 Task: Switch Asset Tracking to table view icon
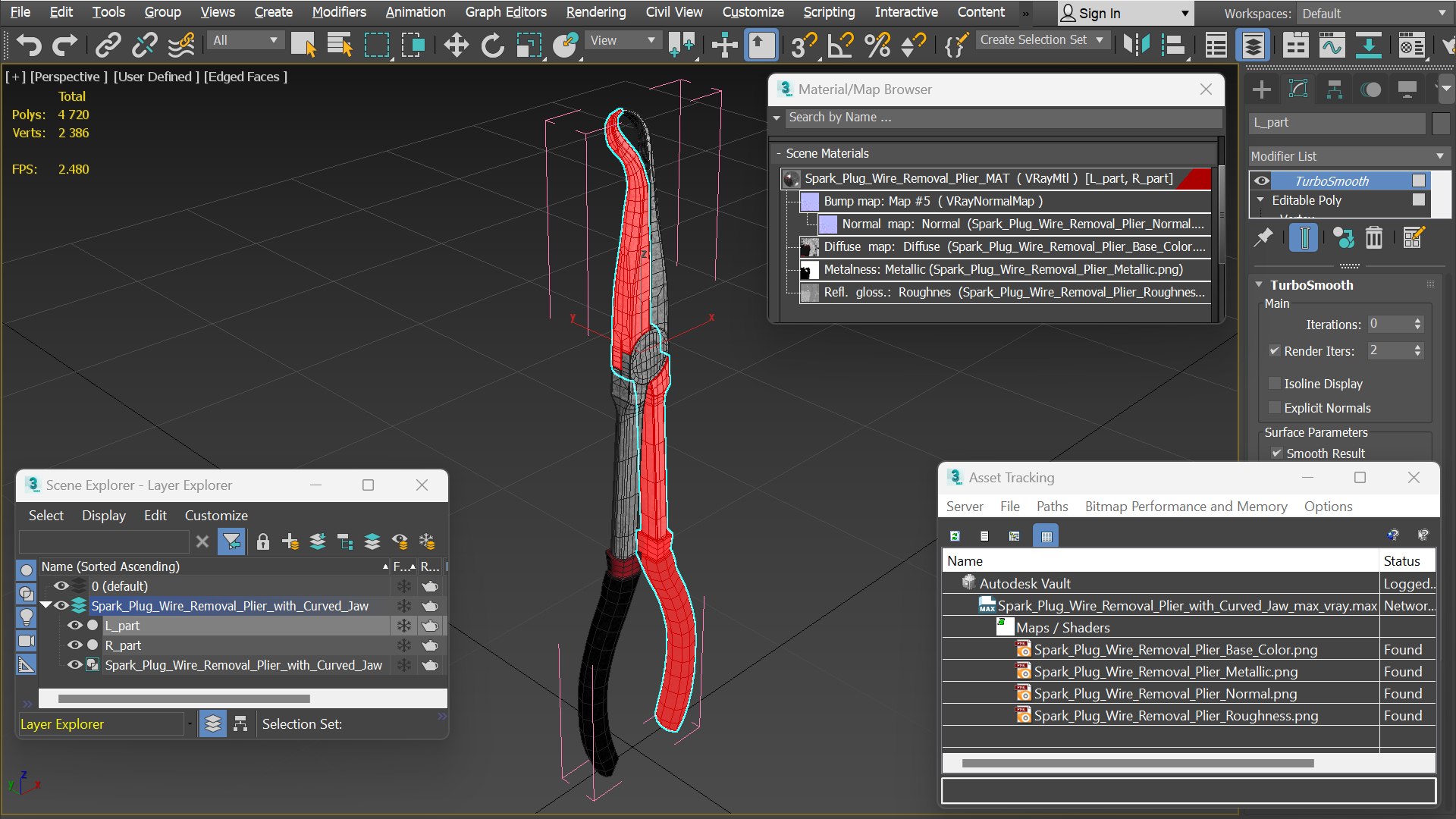click(x=1046, y=536)
